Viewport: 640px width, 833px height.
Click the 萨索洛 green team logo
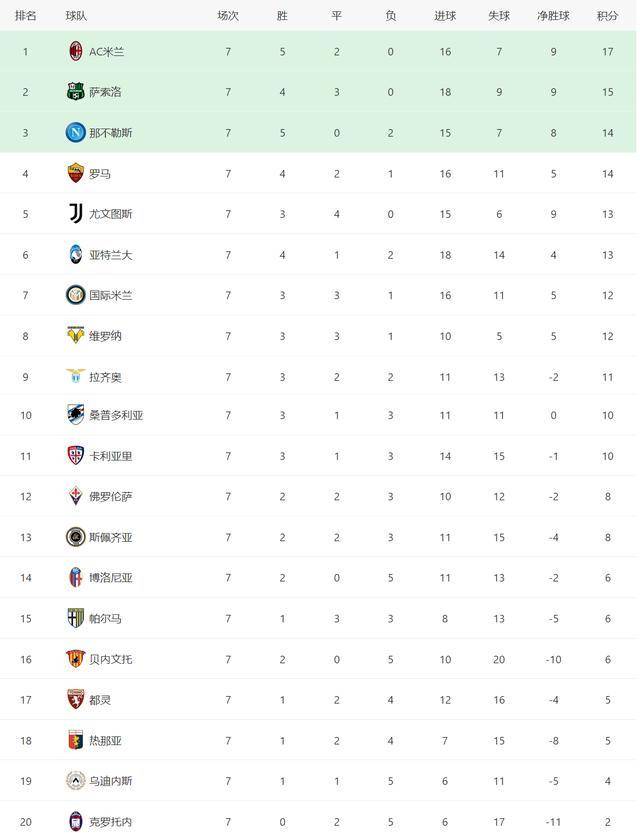(x=75, y=92)
